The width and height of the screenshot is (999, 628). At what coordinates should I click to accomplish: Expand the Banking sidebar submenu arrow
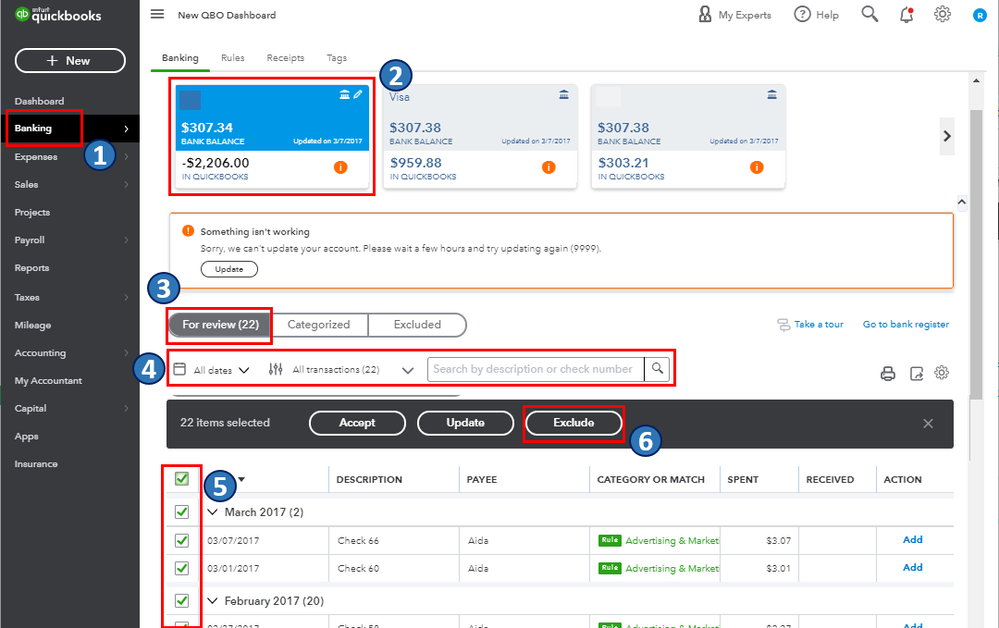[x=126, y=129]
